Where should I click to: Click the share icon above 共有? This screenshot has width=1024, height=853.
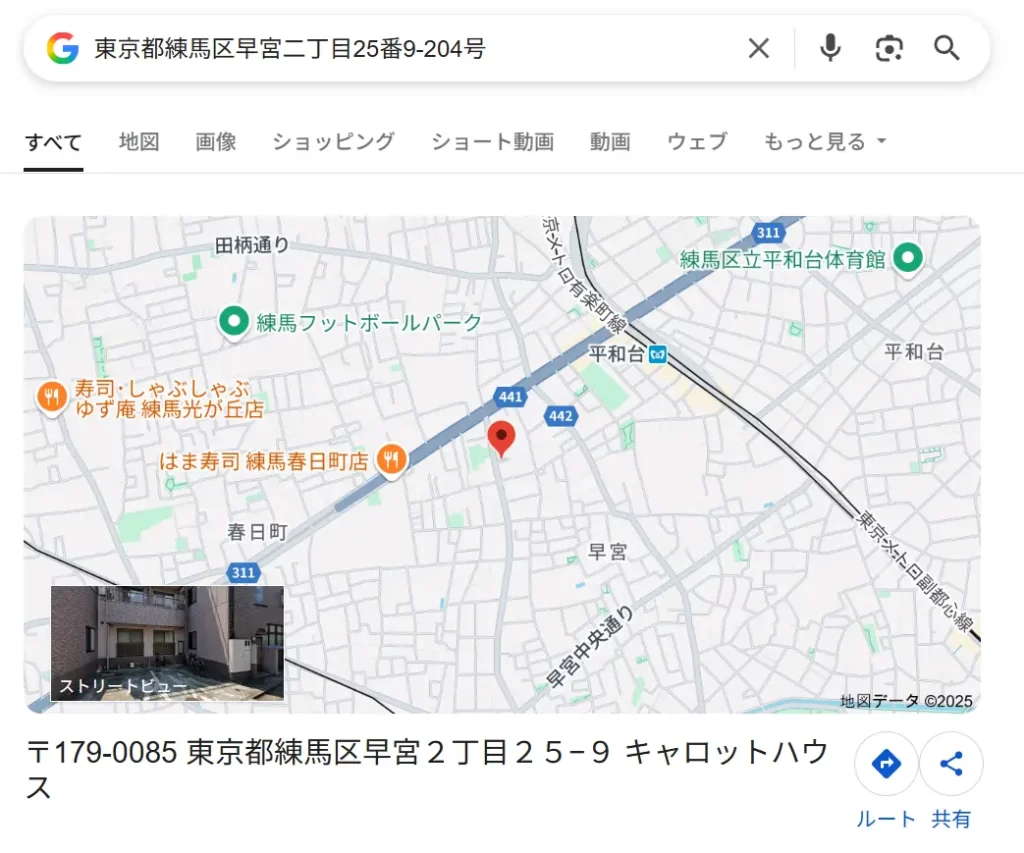pos(952,763)
